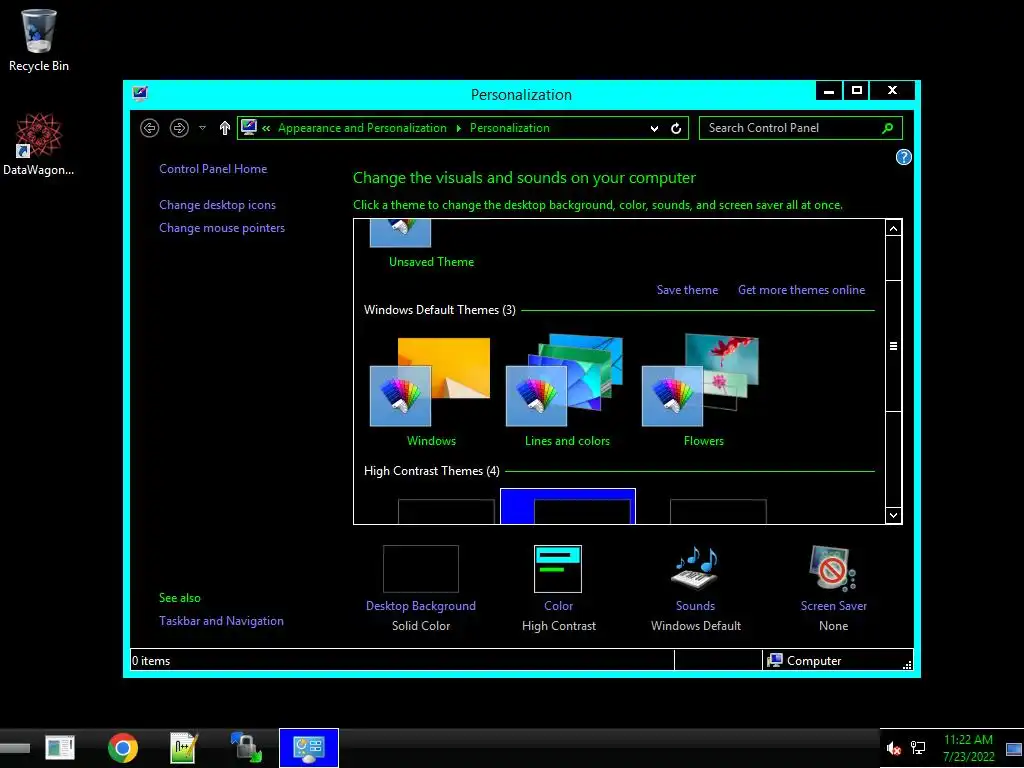Click the notification icon beside the clock

point(1014,749)
